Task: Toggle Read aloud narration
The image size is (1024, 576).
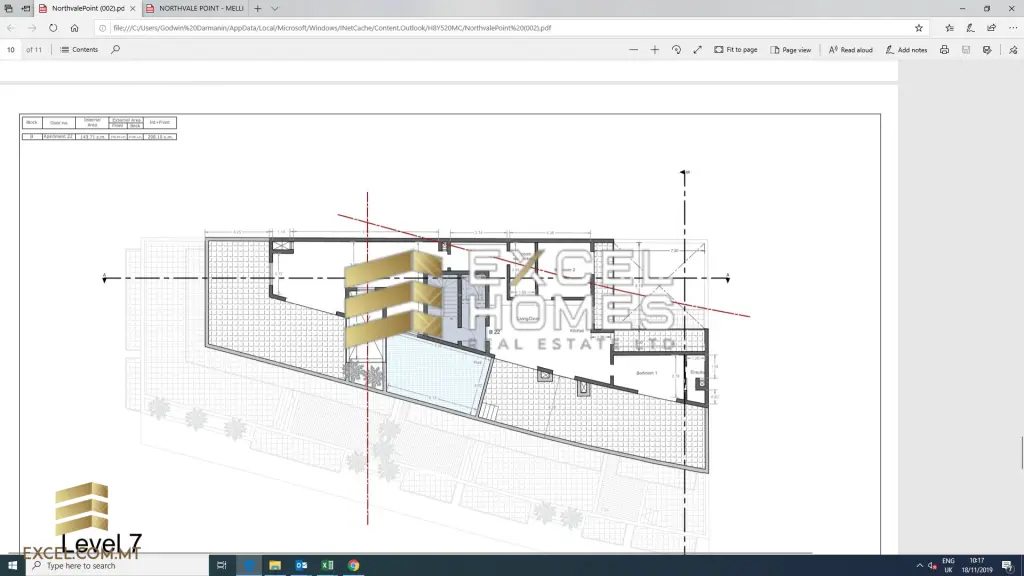Action: tap(850, 49)
